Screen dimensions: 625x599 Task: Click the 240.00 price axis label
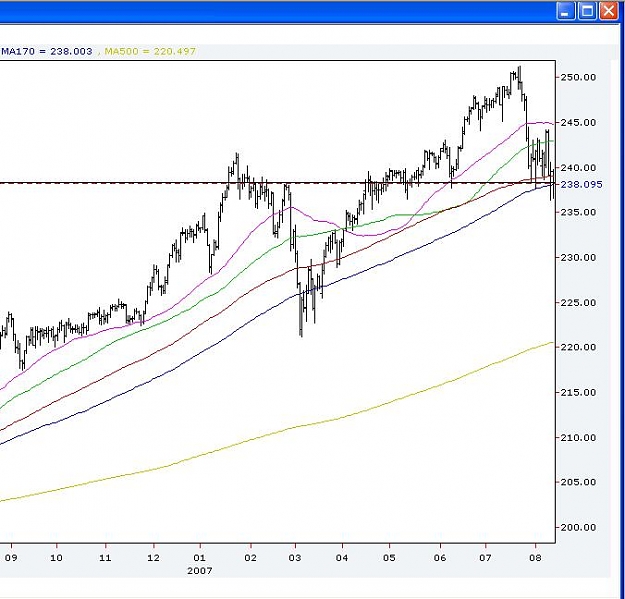578,167
